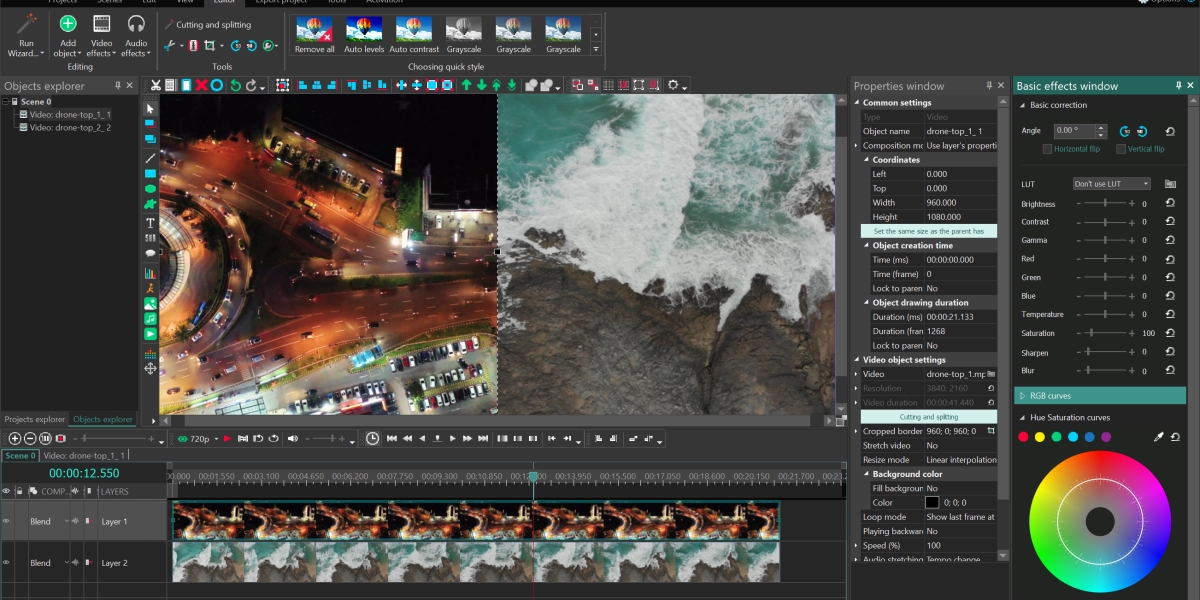Screen dimensions: 1200x600
Task: Click the Cutting and splitting properties button
Action: pyautogui.click(x=928, y=417)
